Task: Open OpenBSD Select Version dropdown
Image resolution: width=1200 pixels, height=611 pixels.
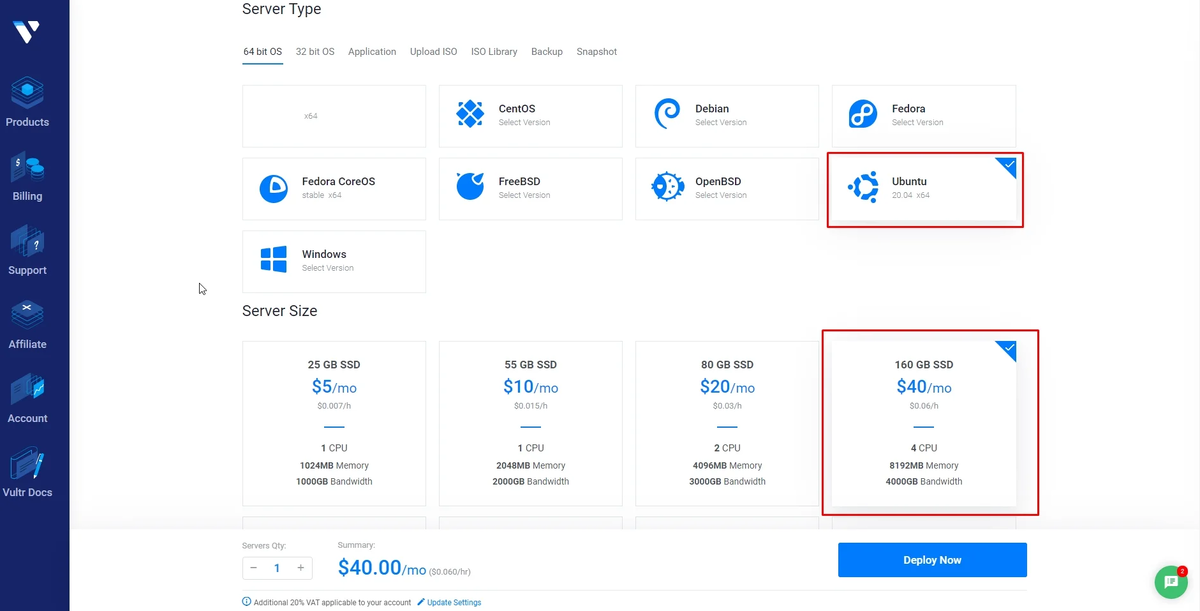Action: (721, 196)
